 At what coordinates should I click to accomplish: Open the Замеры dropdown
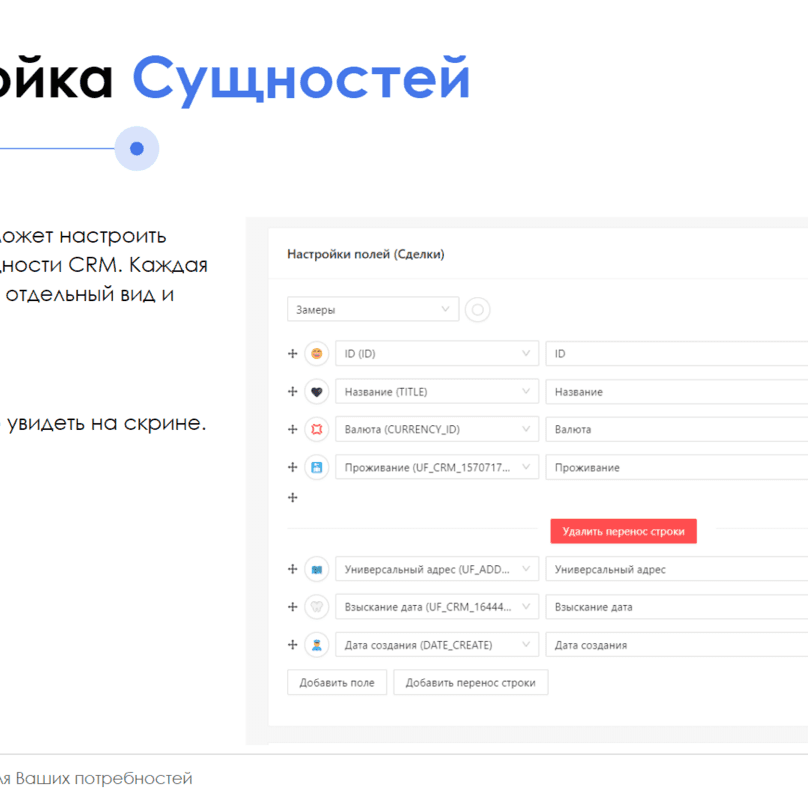(373, 309)
